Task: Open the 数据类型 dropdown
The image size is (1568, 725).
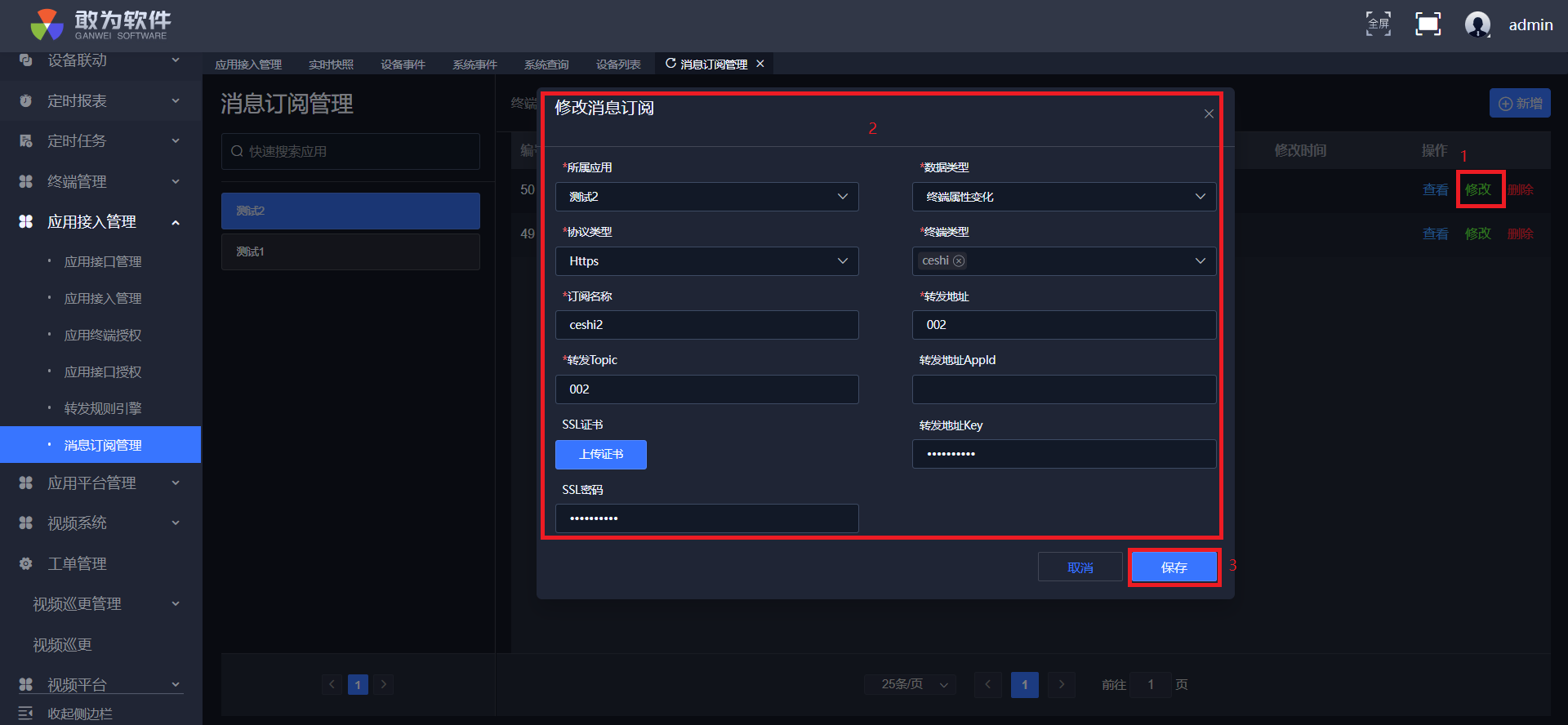Action: pyautogui.click(x=1063, y=197)
